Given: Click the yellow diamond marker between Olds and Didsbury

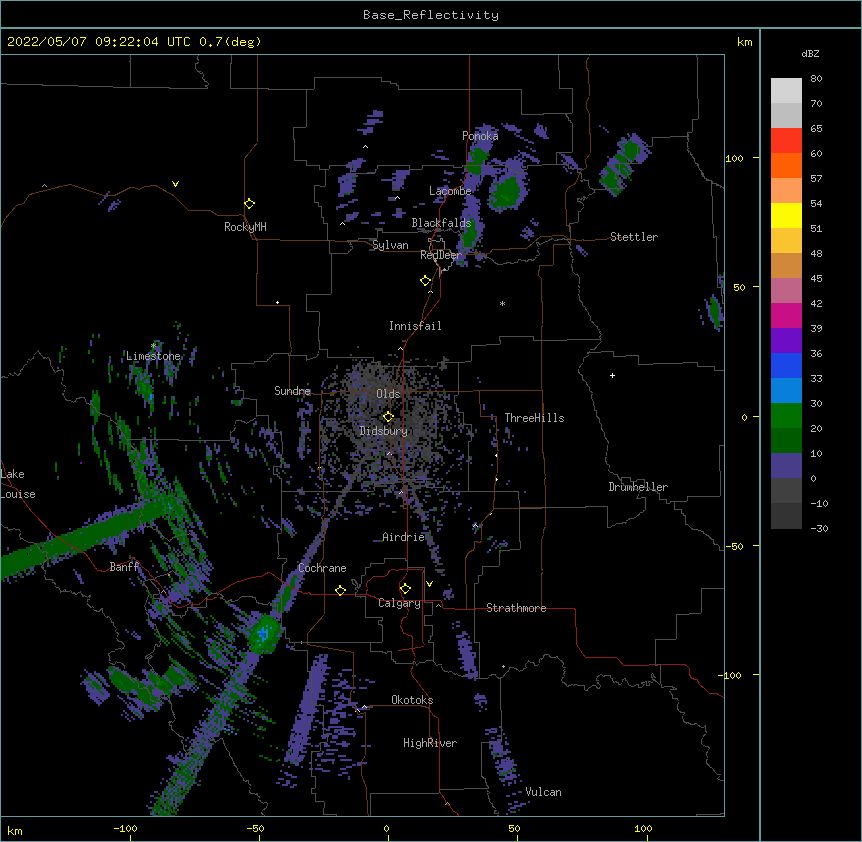Looking at the screenshot, I should [x=388, y=416].
